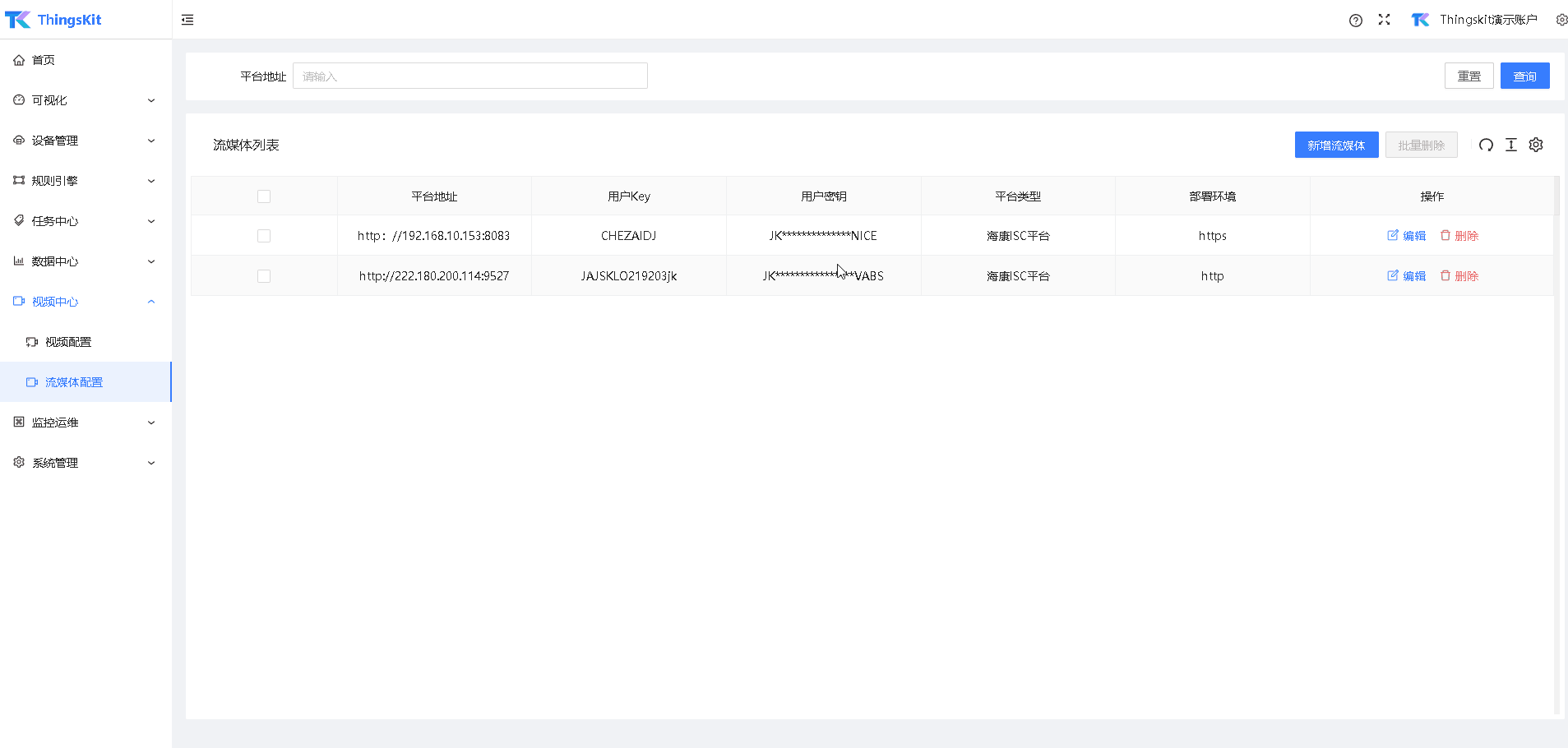Image resolution: width=1568 pixels, height=748 pixels.
Task: Delete the http://222.180.200.114:9527 entry
Action: click(1459, 275)
